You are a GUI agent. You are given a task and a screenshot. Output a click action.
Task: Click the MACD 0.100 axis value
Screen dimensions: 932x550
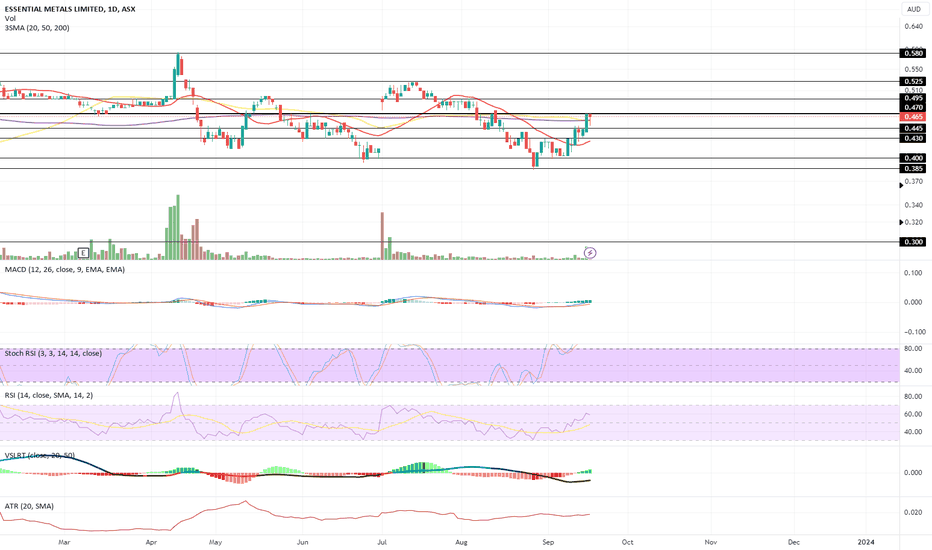[x=914, y=273]
